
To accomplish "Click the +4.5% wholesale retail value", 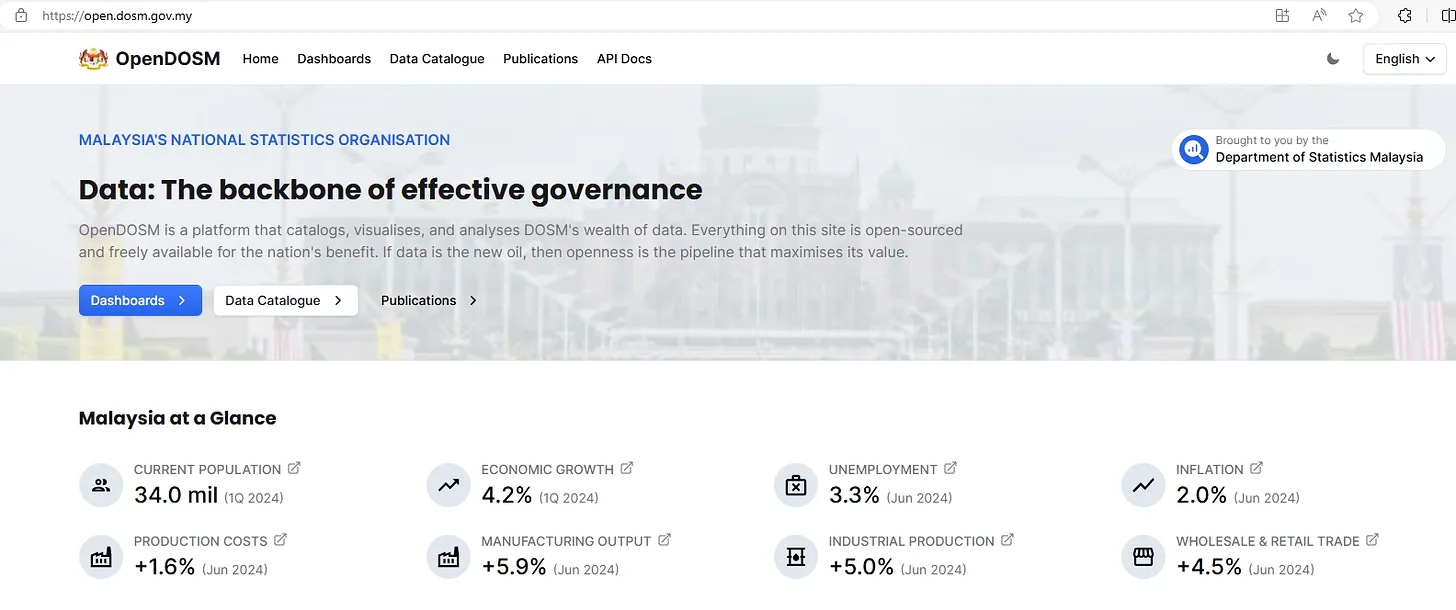I will pyautogui.click(x=1209, y=567).
